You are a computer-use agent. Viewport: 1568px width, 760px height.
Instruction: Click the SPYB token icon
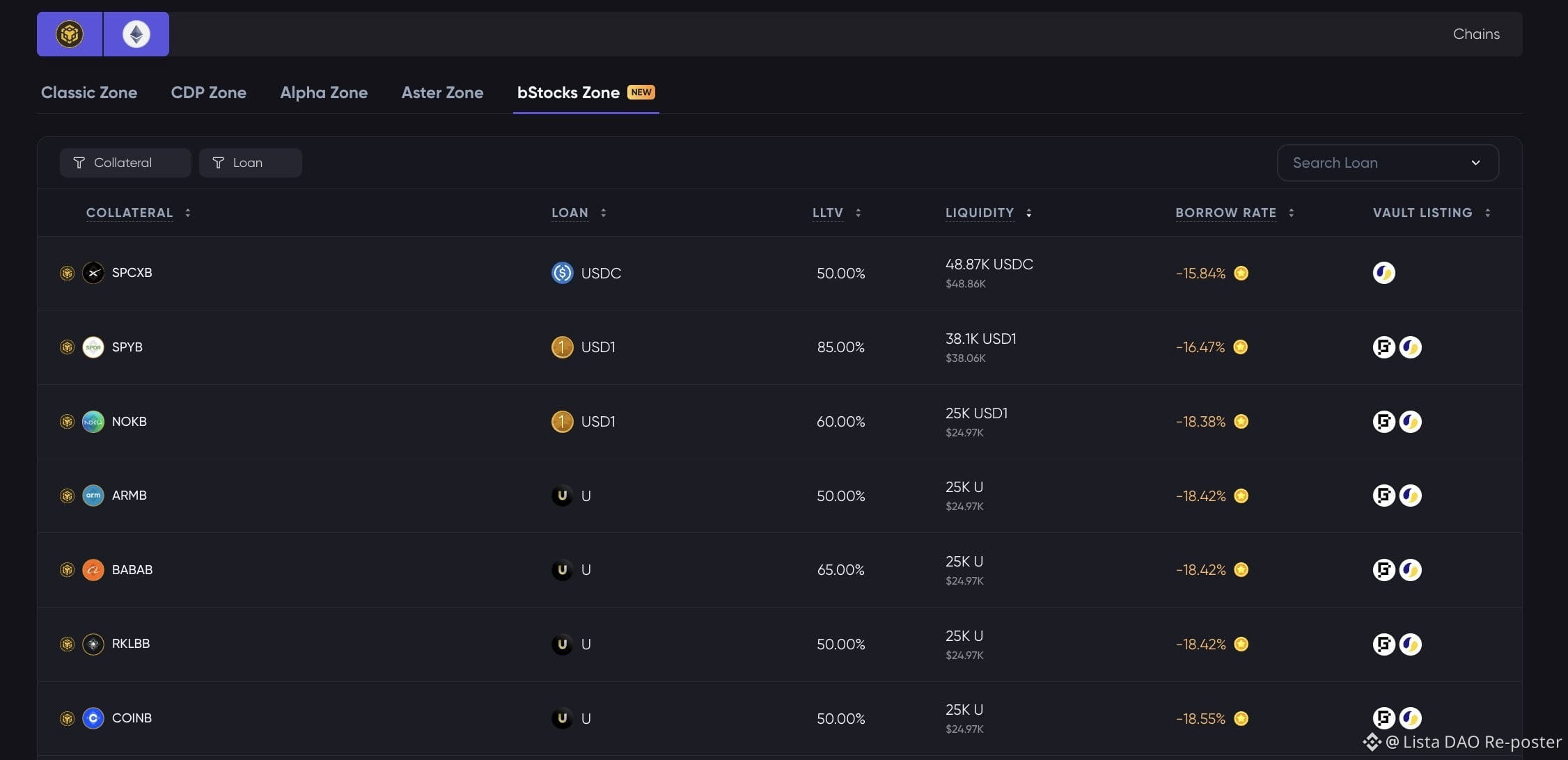[x=93, y=347]
